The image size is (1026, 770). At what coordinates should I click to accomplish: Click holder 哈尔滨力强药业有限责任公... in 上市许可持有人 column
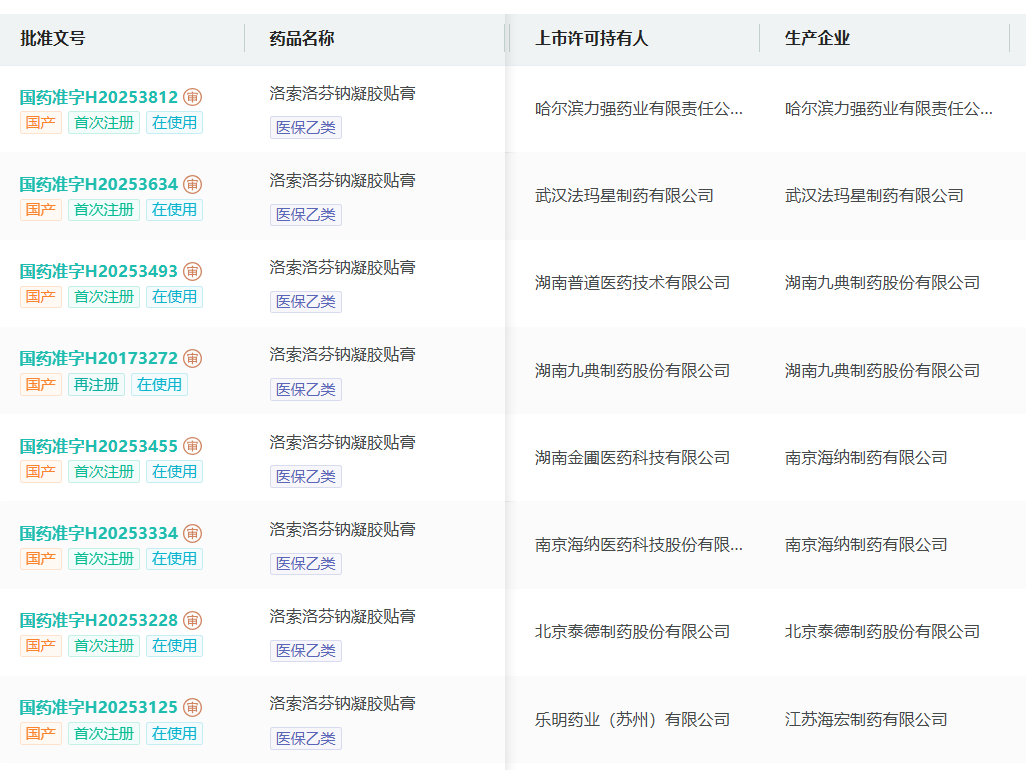pyautogui.click(x=639, y=109)
